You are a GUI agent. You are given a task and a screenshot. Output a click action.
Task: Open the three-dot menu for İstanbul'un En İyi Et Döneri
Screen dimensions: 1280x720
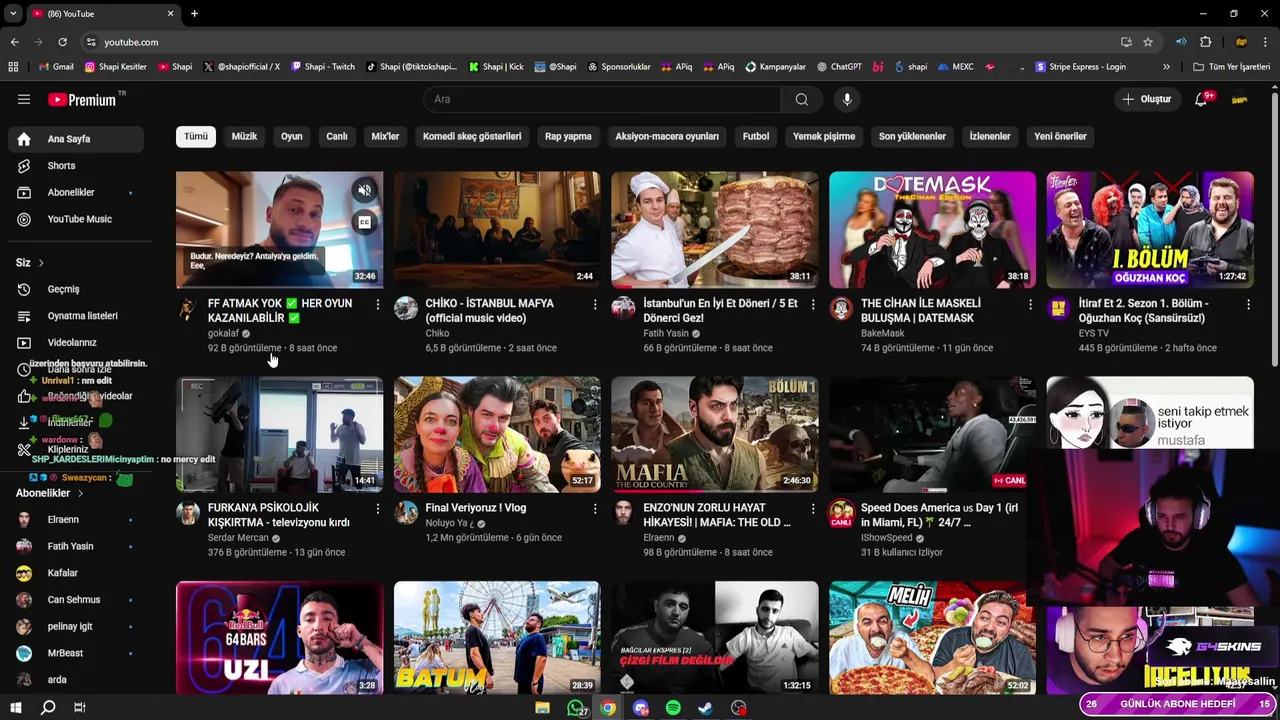tap(812, 304)
